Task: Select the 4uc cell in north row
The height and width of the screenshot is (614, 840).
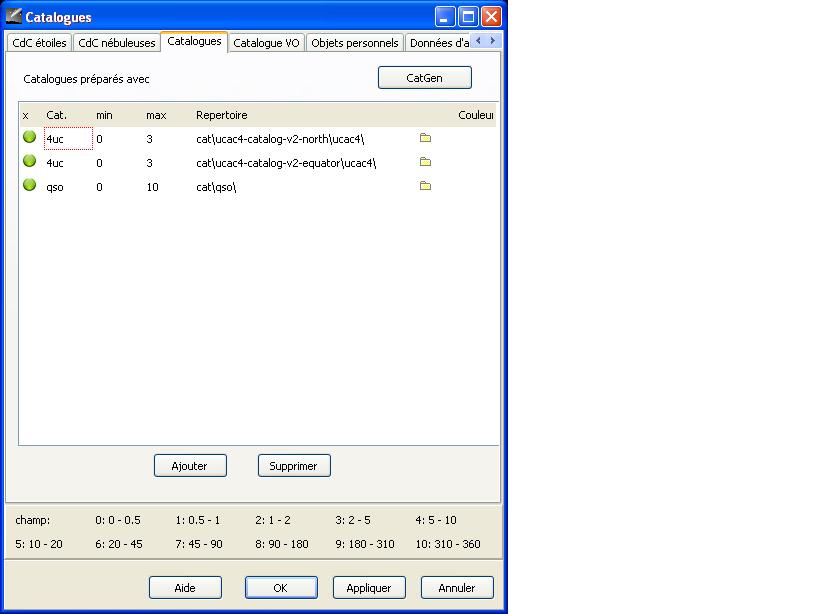Action: click(68, 139)
